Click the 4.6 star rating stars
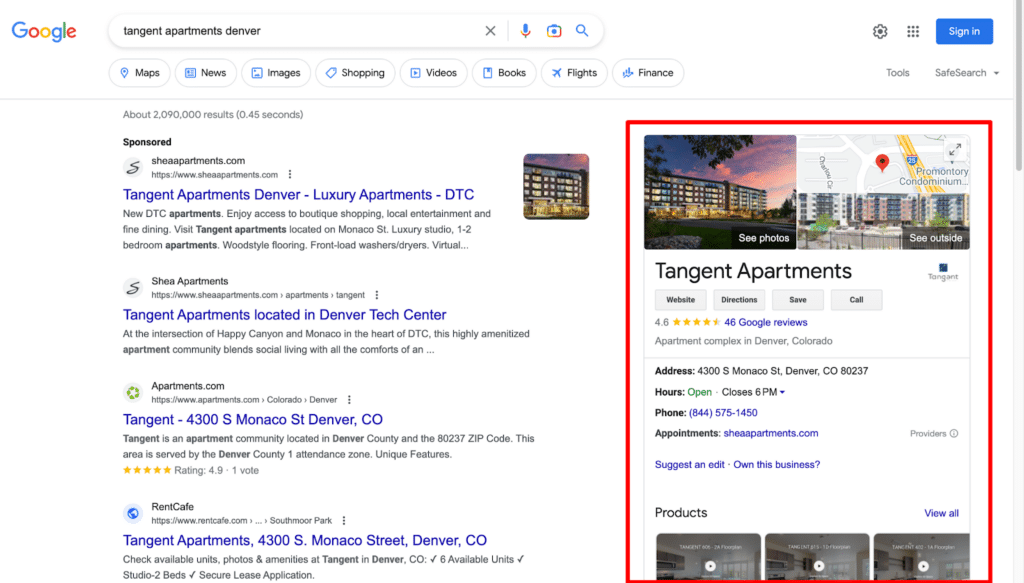The width and height of the screenshot is (1024, 583). click(696, 322)
